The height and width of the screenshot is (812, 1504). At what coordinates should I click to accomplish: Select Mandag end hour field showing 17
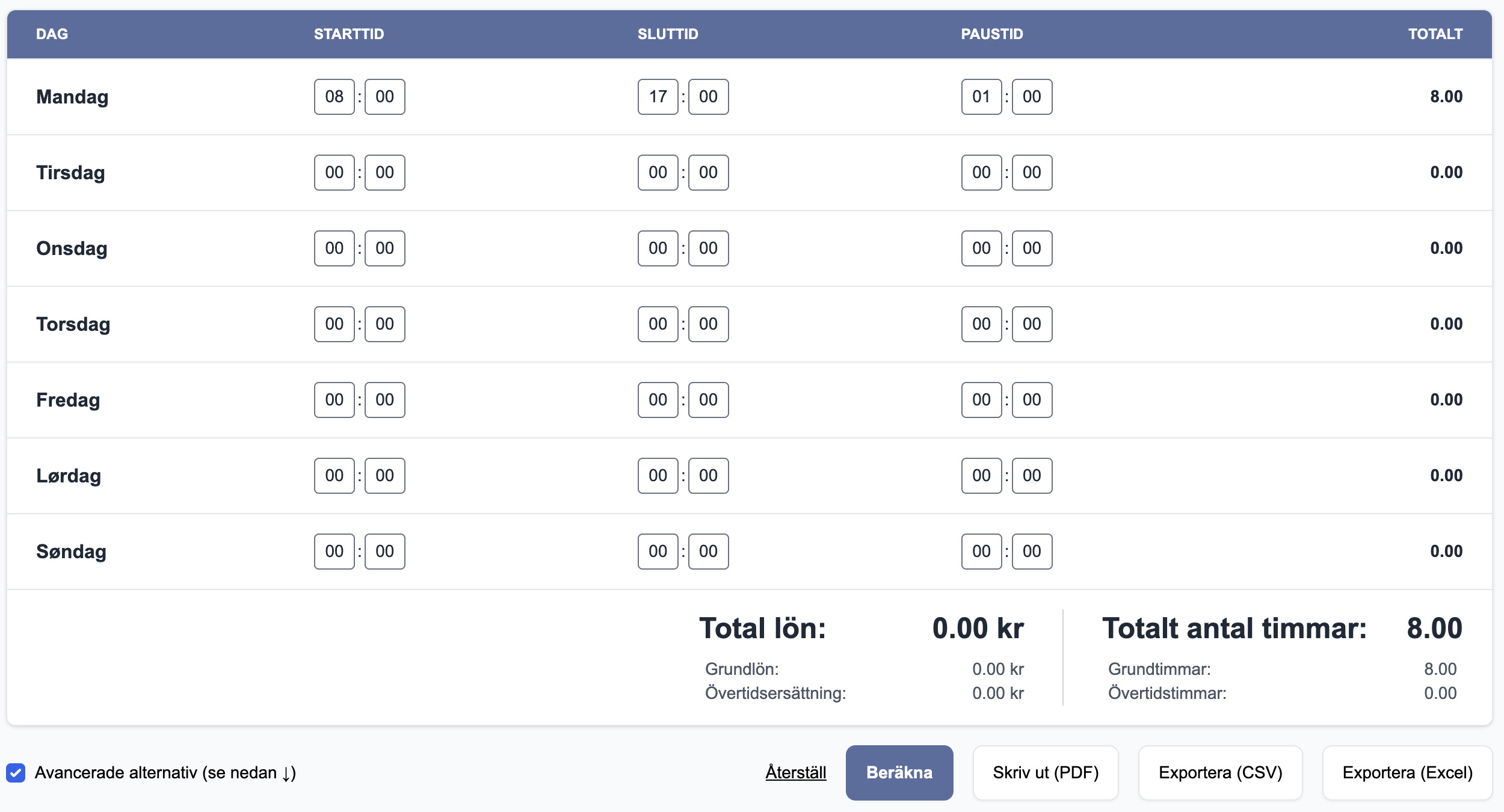658,97
